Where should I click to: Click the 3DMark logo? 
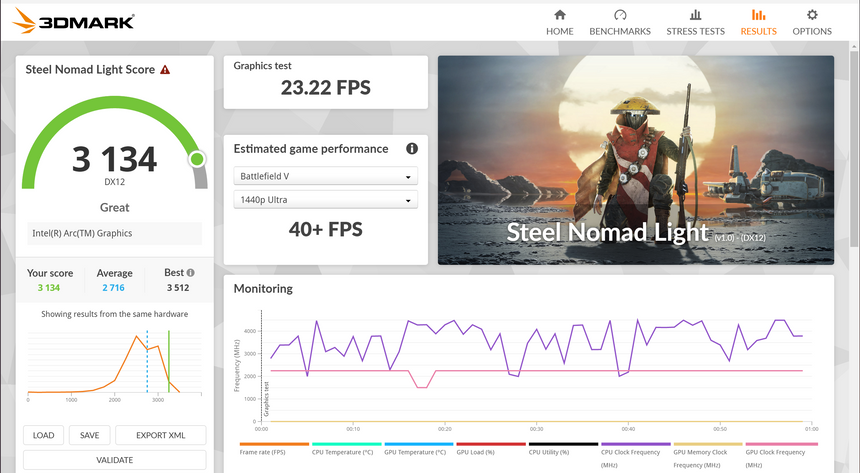coord(70,21)
